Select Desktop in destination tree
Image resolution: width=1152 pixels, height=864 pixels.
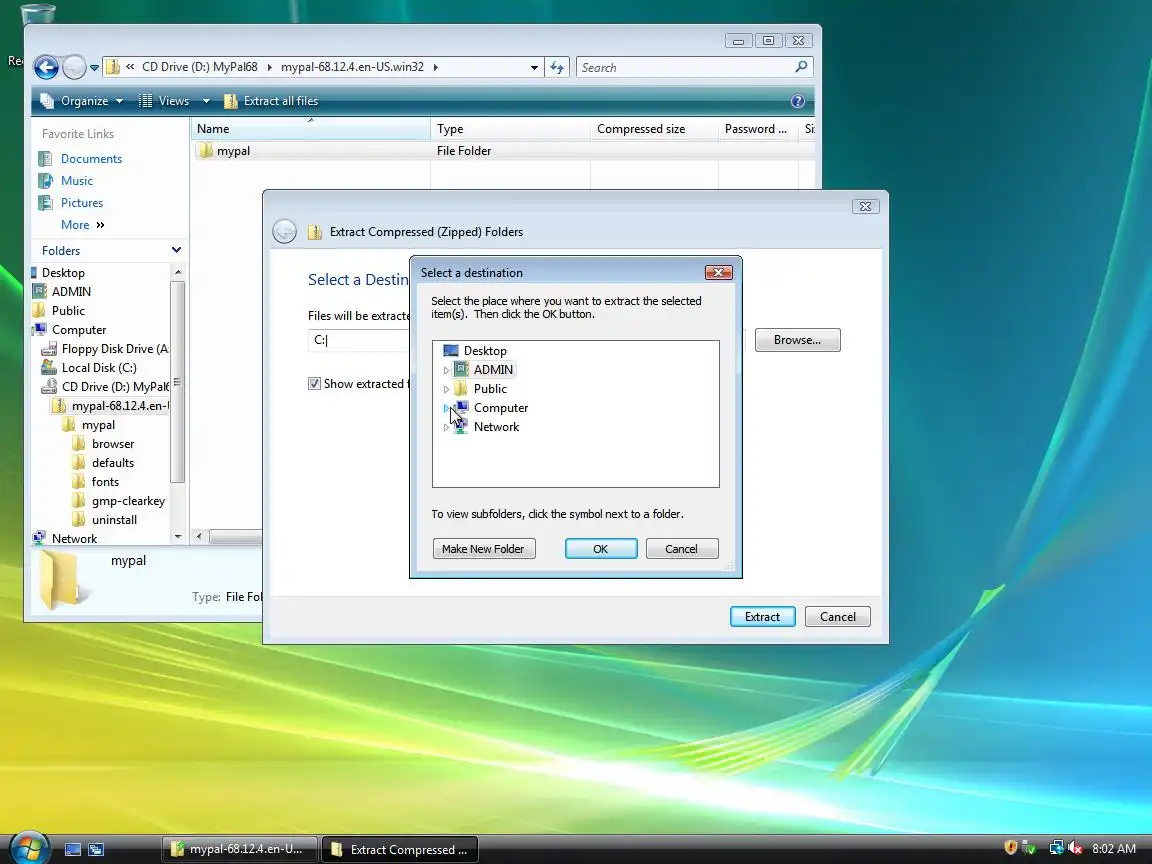[485, 351]
